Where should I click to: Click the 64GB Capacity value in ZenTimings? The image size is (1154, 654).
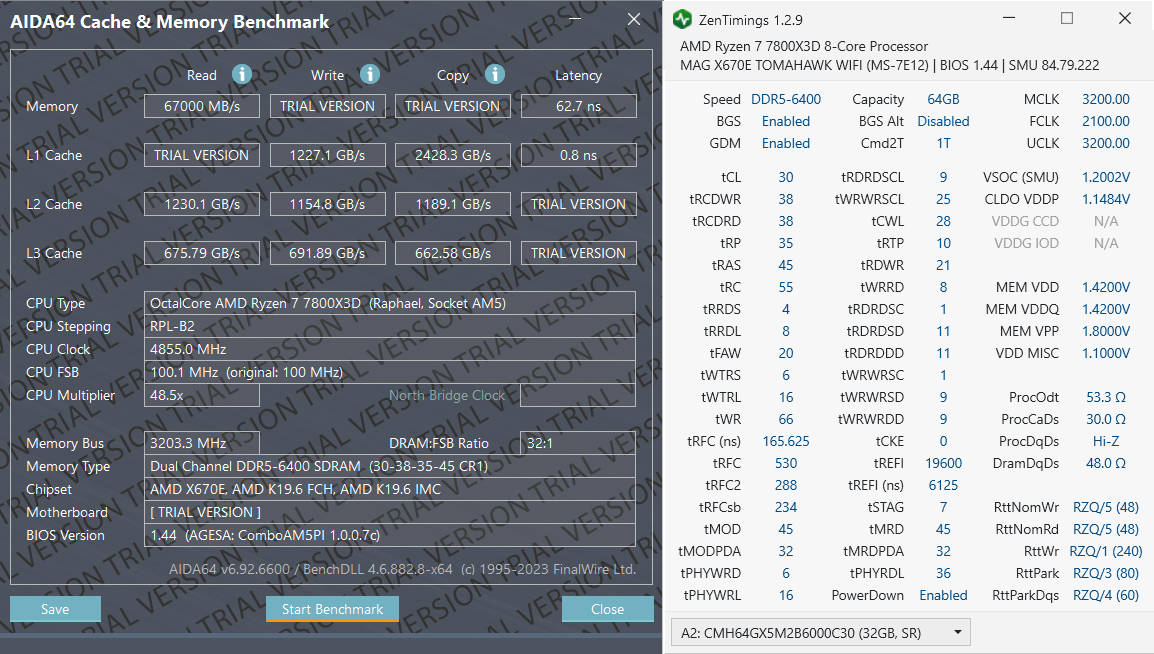(944, 99)
